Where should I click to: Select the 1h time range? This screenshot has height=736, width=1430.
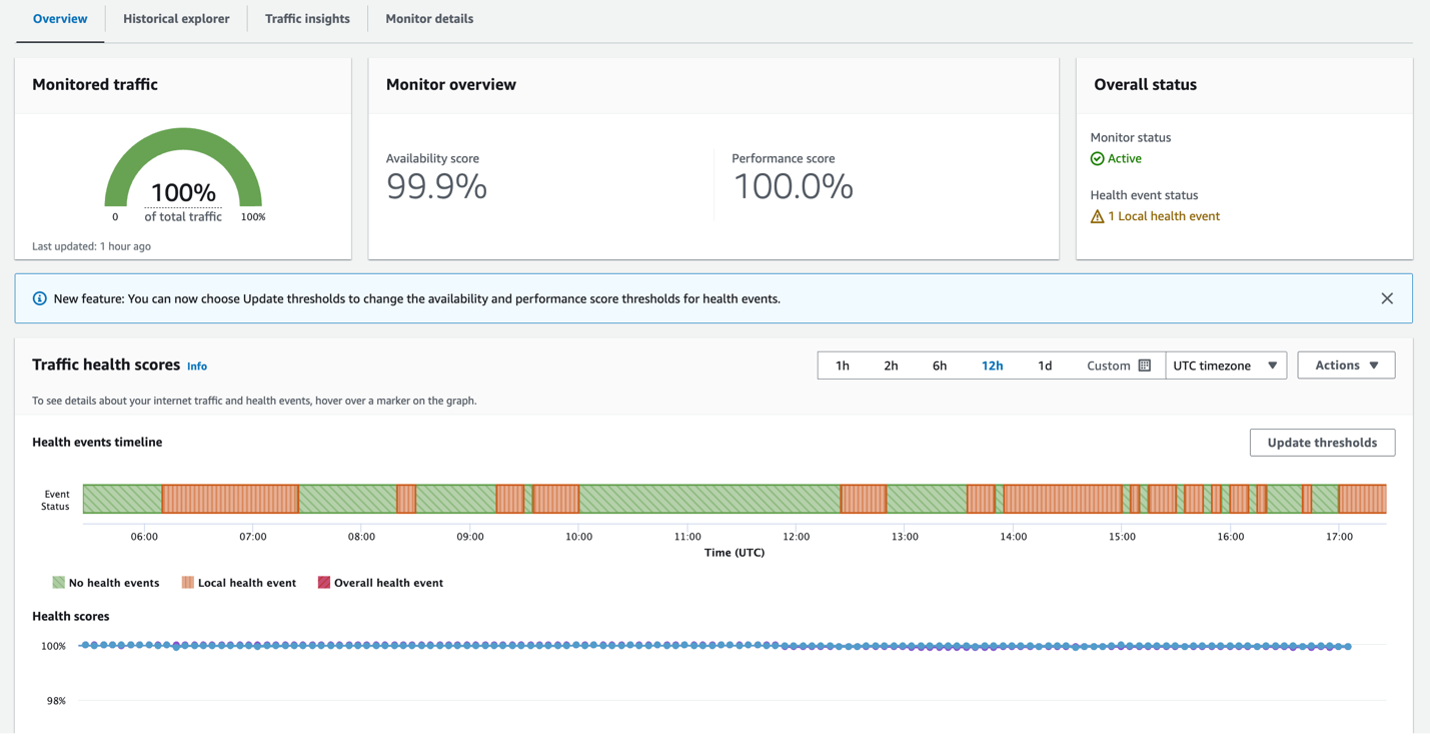842,365
